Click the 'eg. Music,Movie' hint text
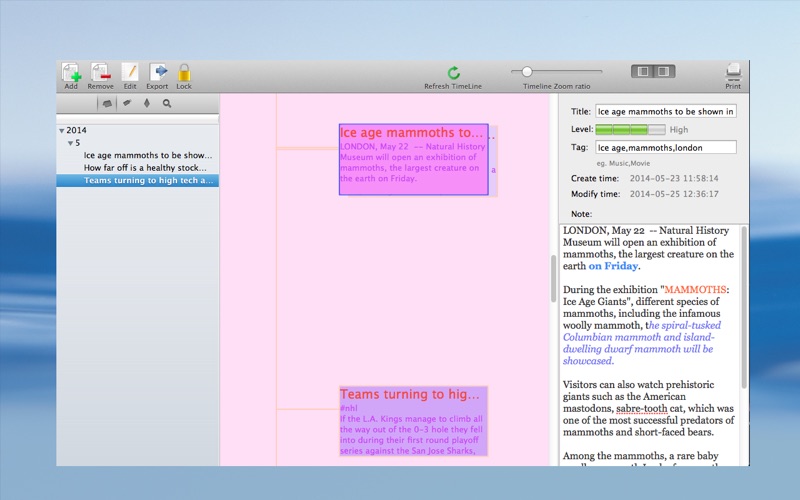 [623, 163]
